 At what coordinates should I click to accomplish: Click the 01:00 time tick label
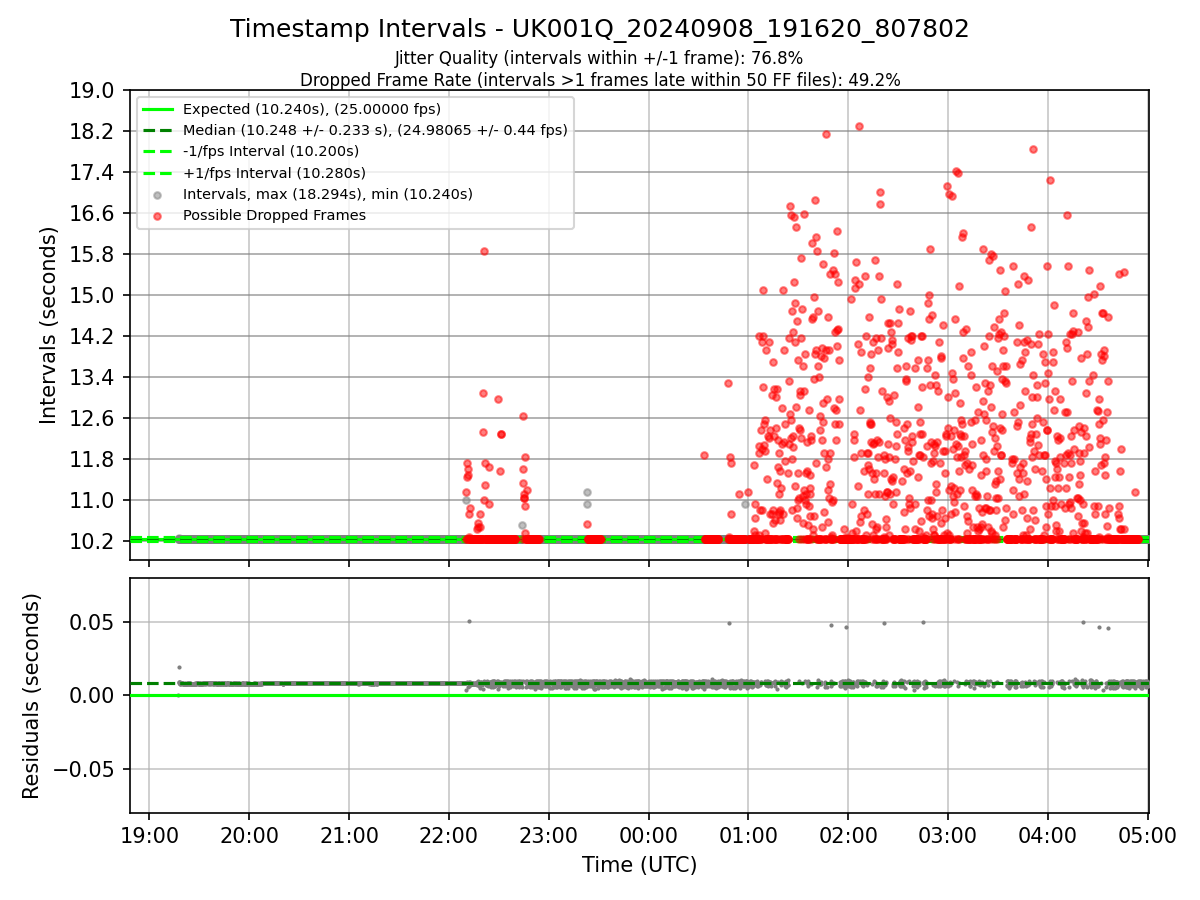(748, 835)
